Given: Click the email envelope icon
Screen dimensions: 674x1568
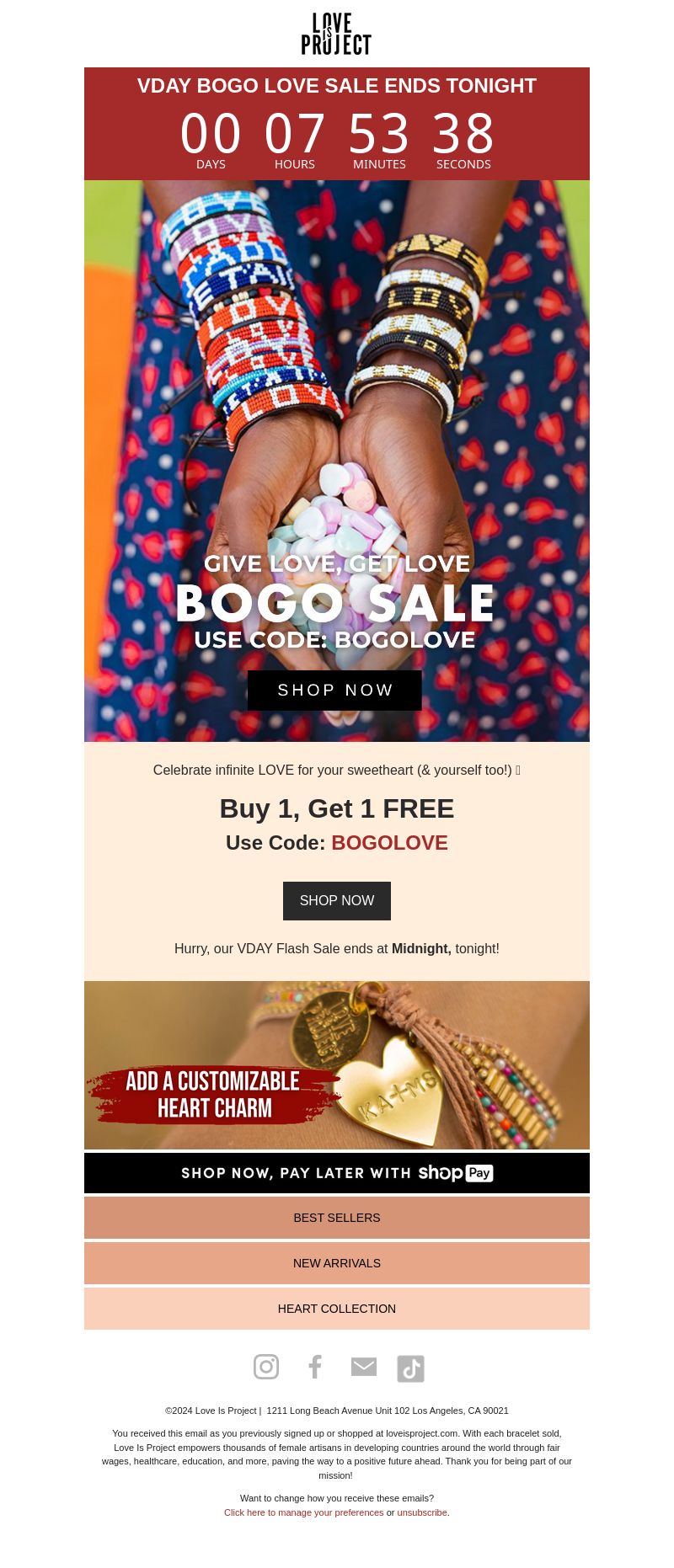Looking at the screenshot, I should pyautogui.click(x=364, y=1367).
